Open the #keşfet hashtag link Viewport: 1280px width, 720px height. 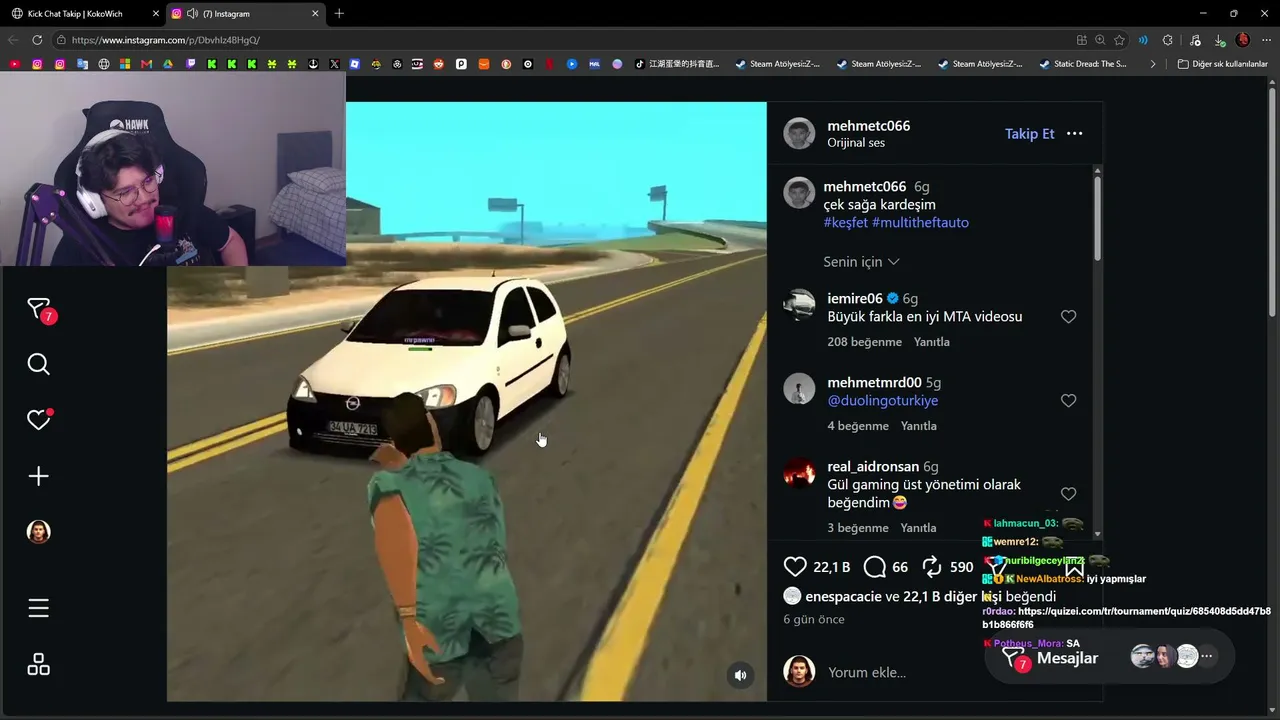point(845,223)
